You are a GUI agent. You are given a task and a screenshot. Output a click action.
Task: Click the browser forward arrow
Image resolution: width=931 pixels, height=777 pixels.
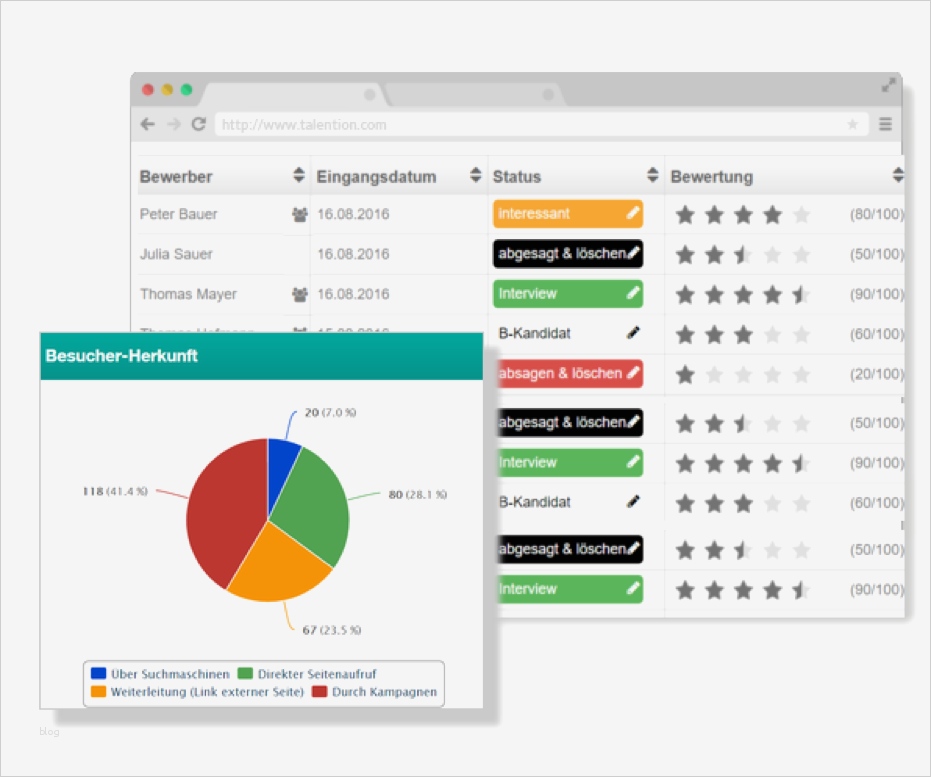pyautogui.click(x=173, y=124)
